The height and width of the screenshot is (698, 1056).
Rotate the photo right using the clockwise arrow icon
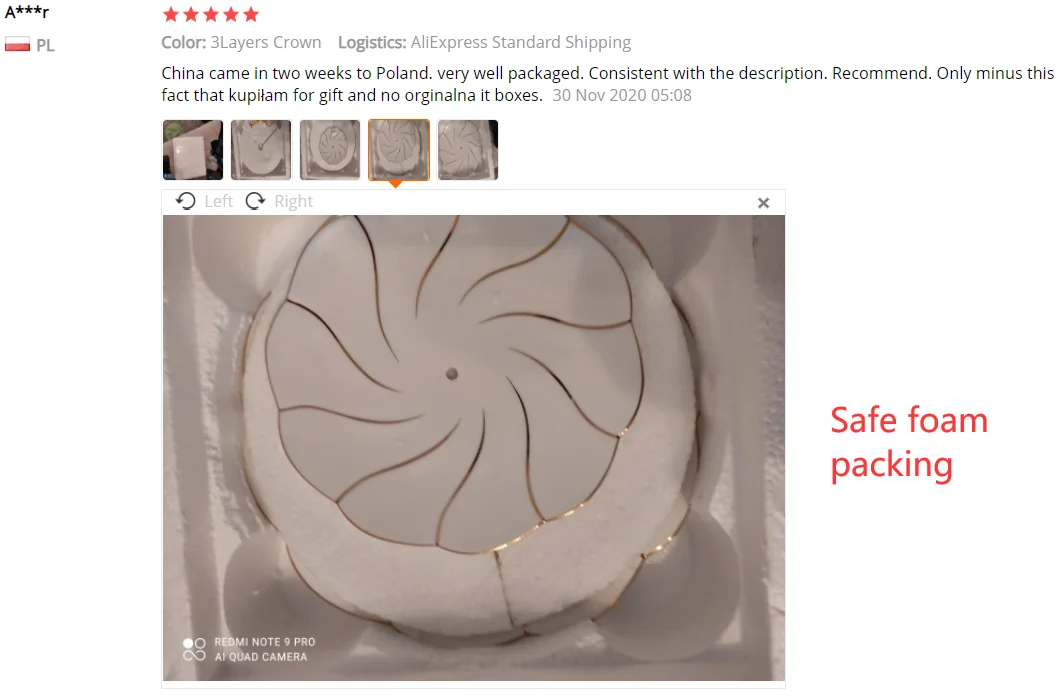pos(255,201)
